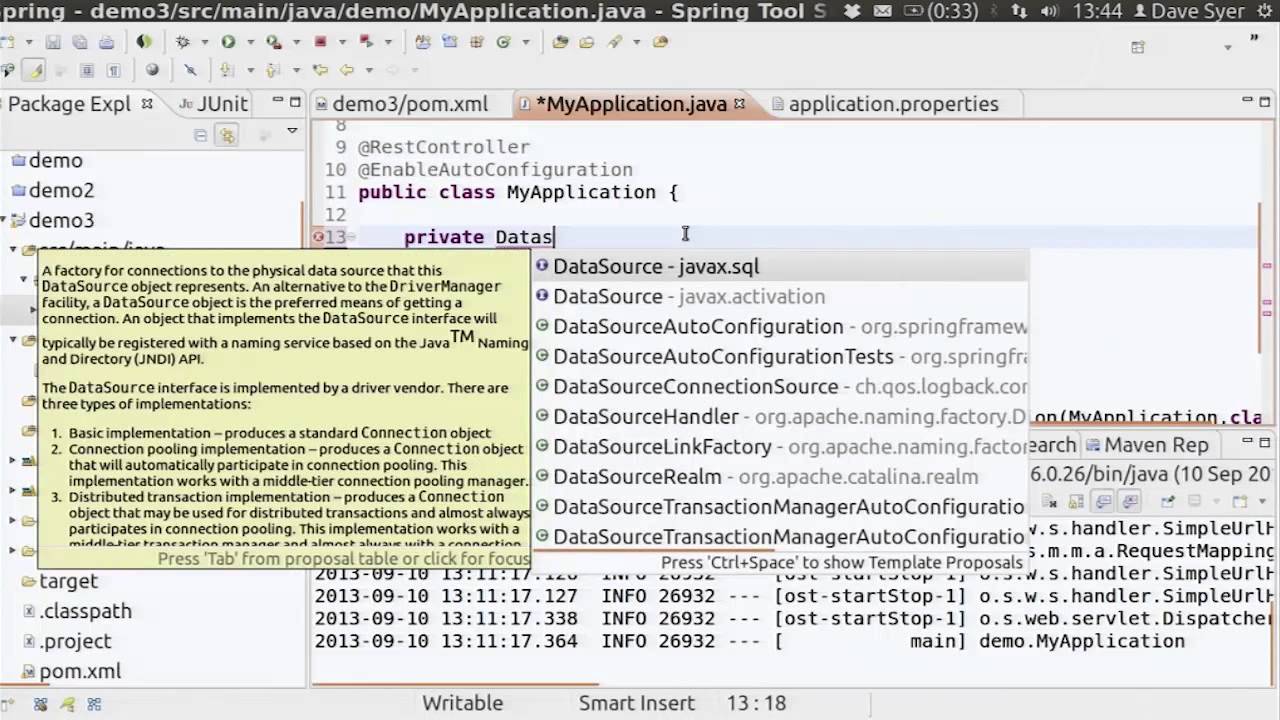Screen dimensions: 1280x720
Task: Open the Run button dropdown arrow
Action: 250,43
